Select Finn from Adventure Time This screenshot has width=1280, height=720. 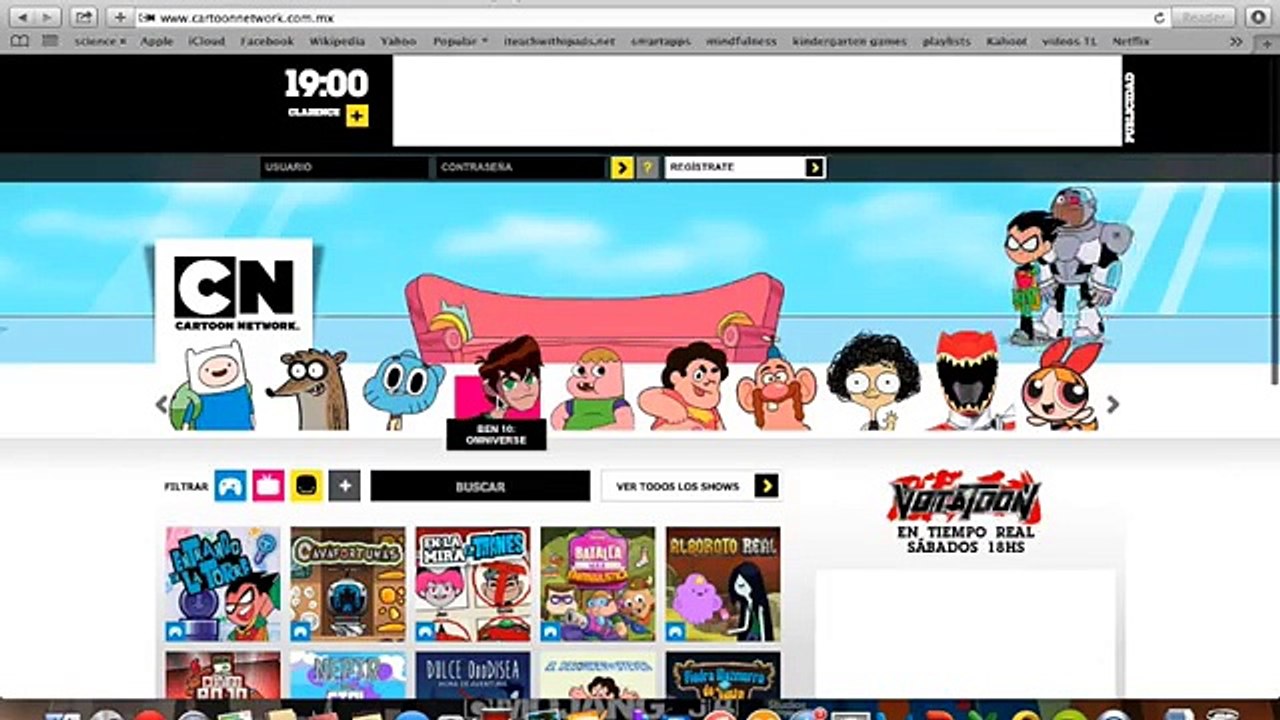click(212, 387)
